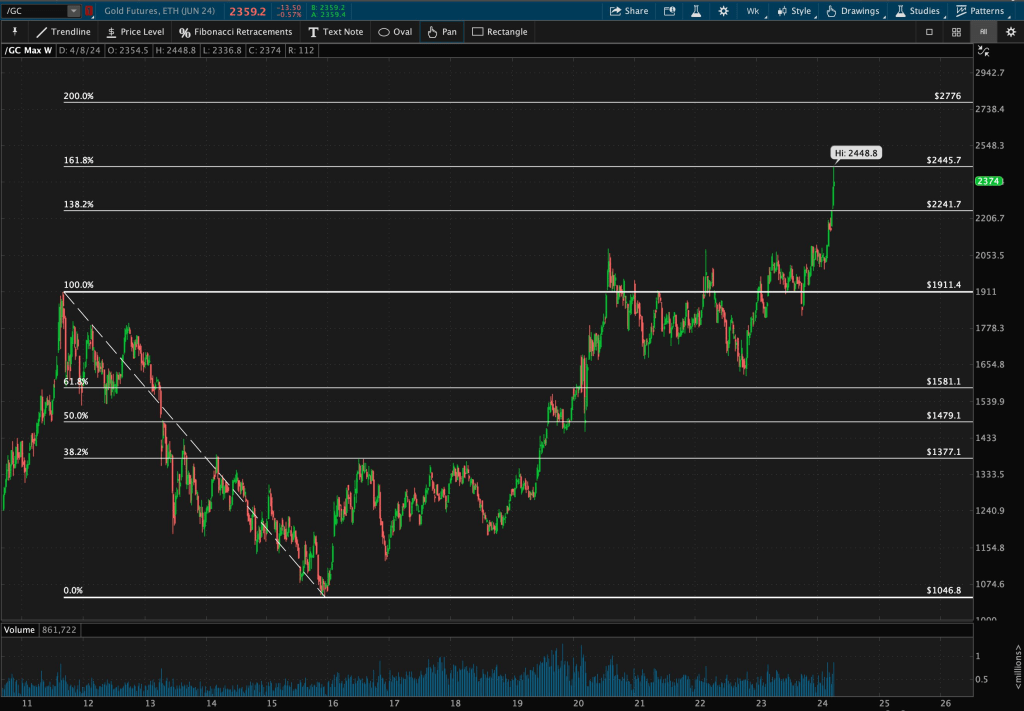Screen dimensions: 1024x711
Task: Select the Trendline drawing tool
Action: [x=64, y=31]
